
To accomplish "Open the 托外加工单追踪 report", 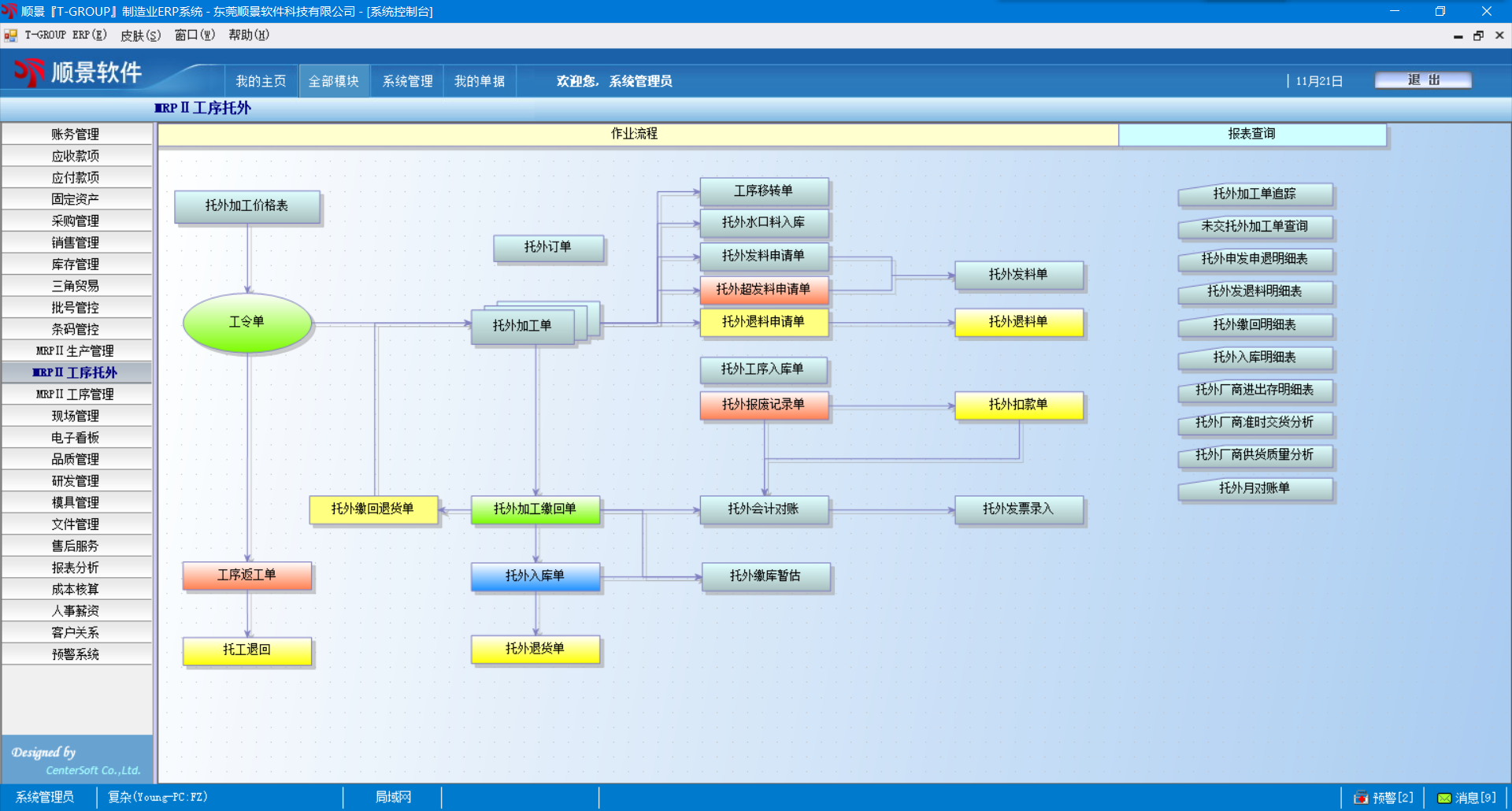I will [1254, 194].
